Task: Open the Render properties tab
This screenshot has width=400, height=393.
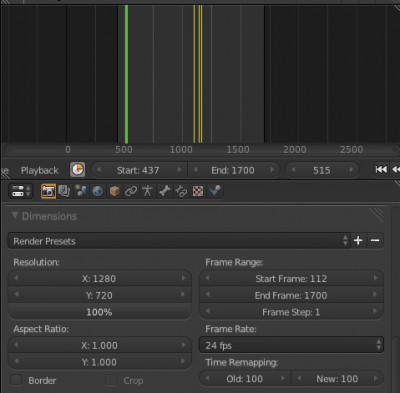Action: (48, 191)
